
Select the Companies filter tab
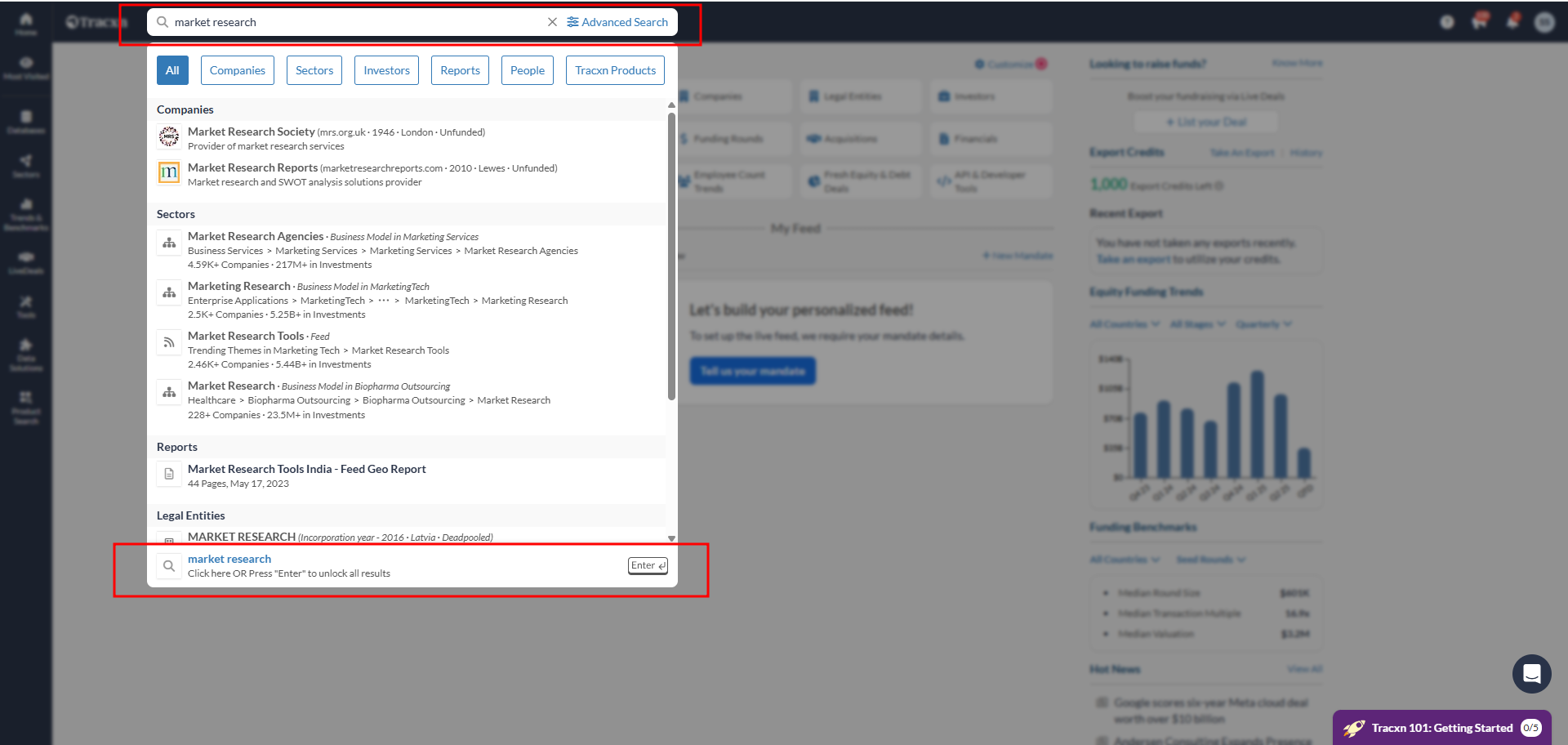[x=237, y=70]
